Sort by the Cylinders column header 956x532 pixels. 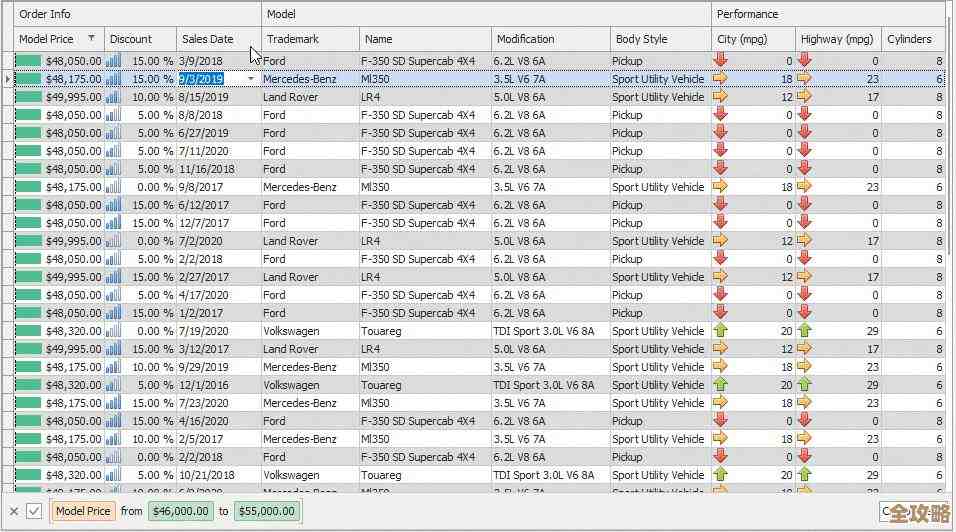[x=909, y=39]
